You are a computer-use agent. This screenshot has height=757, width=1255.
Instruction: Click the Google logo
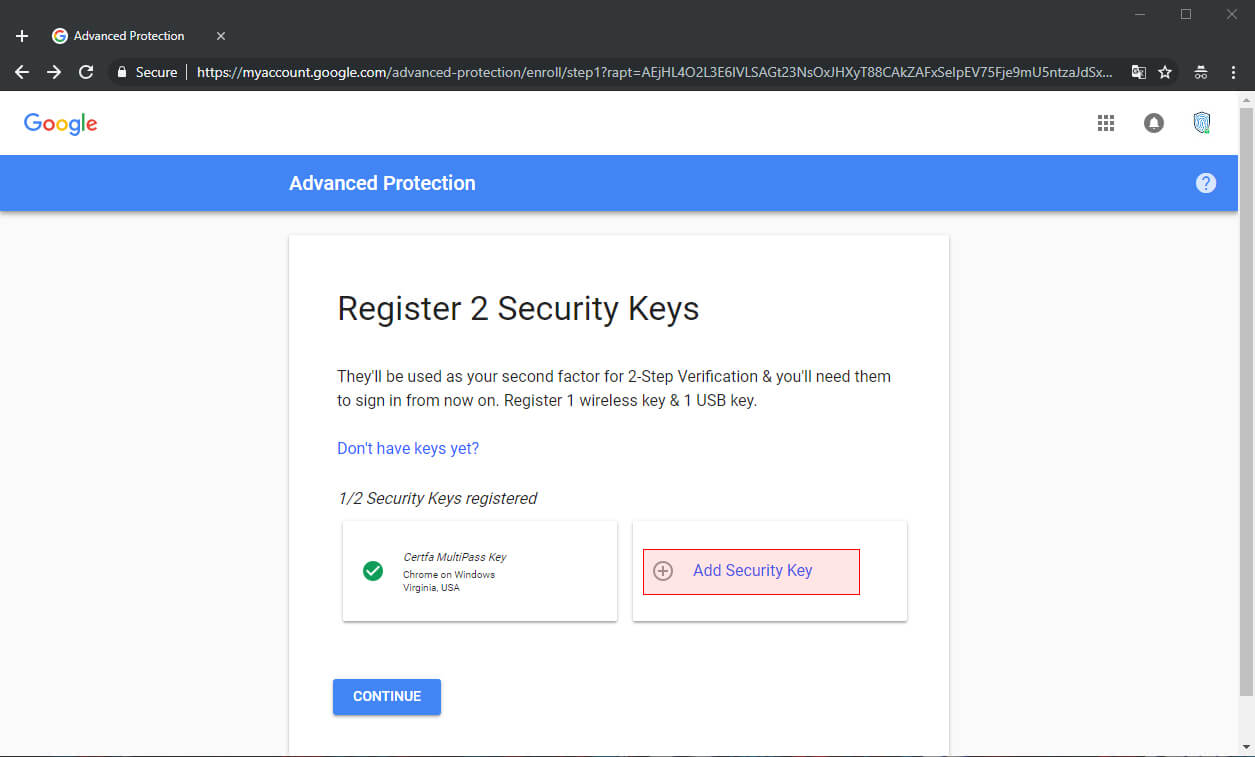point(60,123)
